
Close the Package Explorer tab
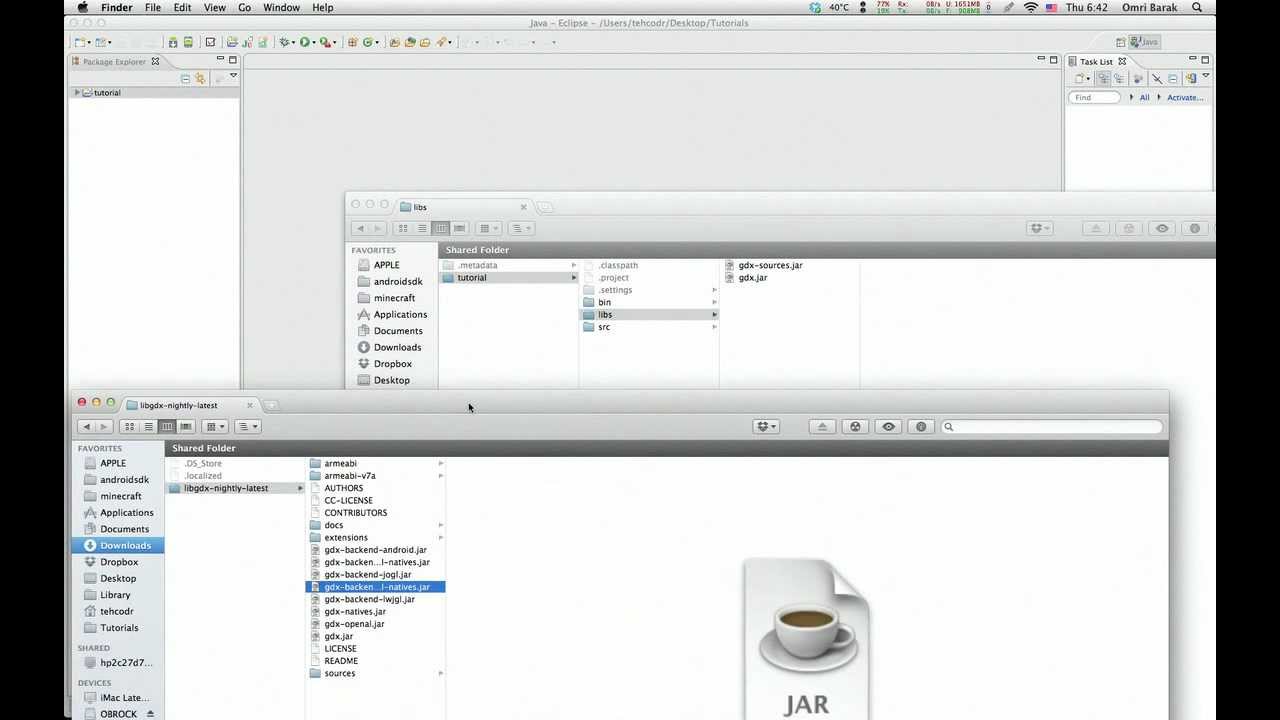(155, 61)
